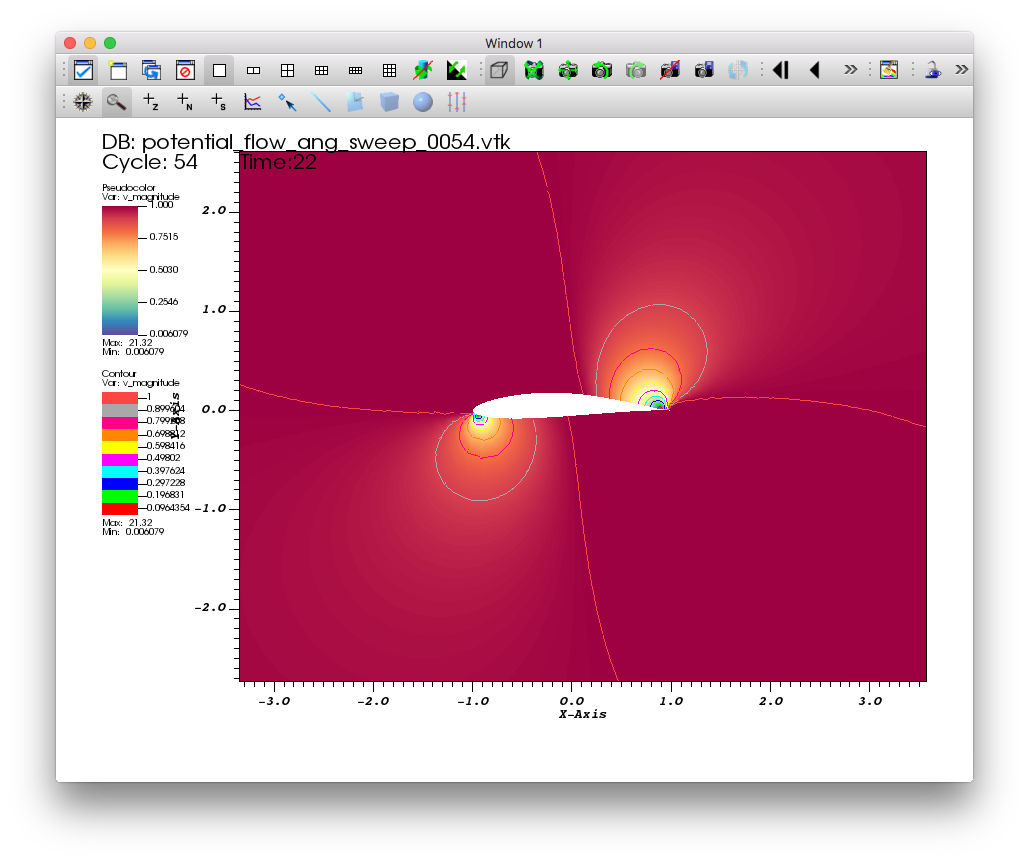Activate Navigate mode compass icon
Image resolution: width=1029 pixels, height=862 pixels.
[83, 102]
